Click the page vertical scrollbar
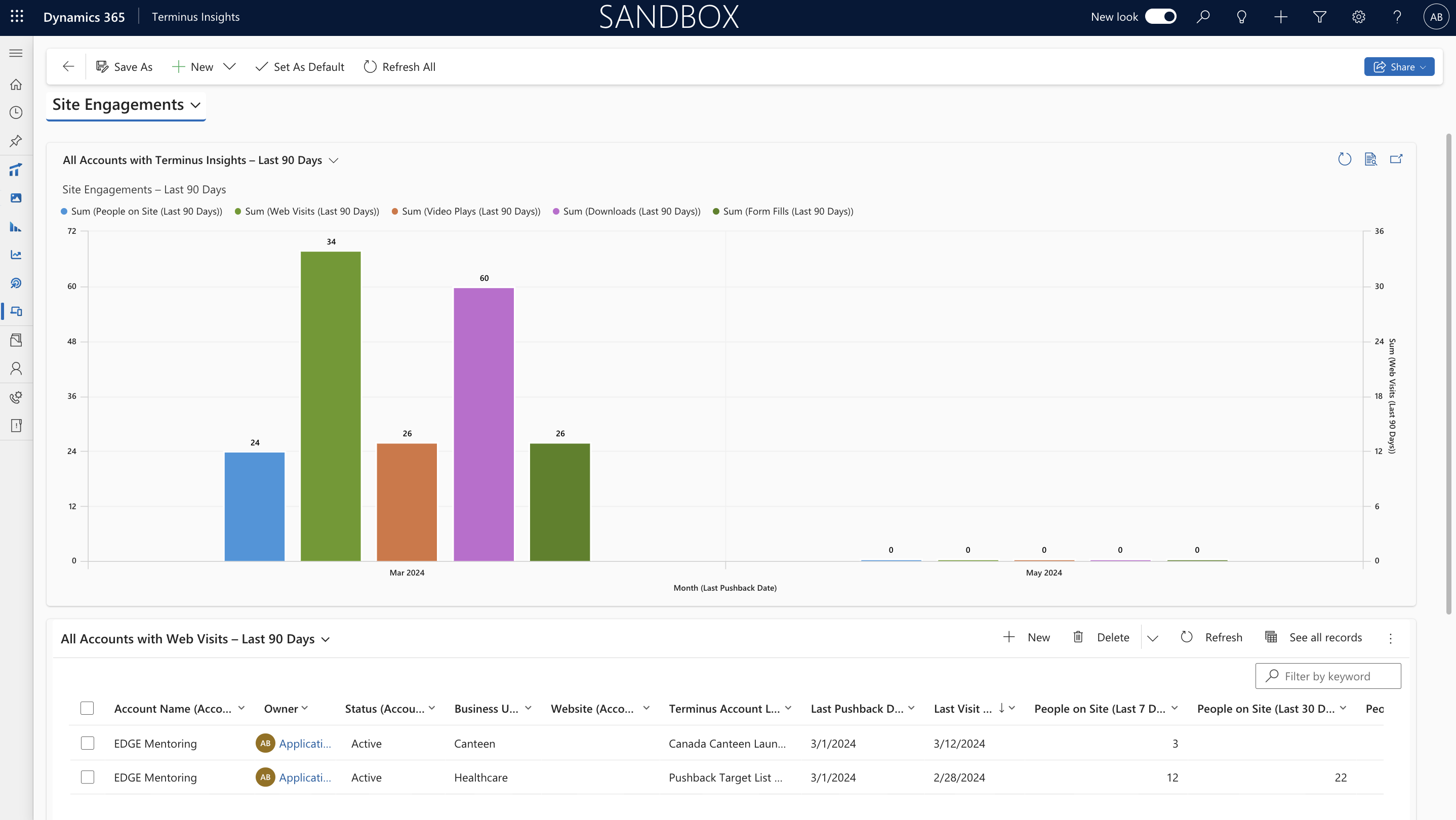 pyautogui.click(x=1448, y=373)
